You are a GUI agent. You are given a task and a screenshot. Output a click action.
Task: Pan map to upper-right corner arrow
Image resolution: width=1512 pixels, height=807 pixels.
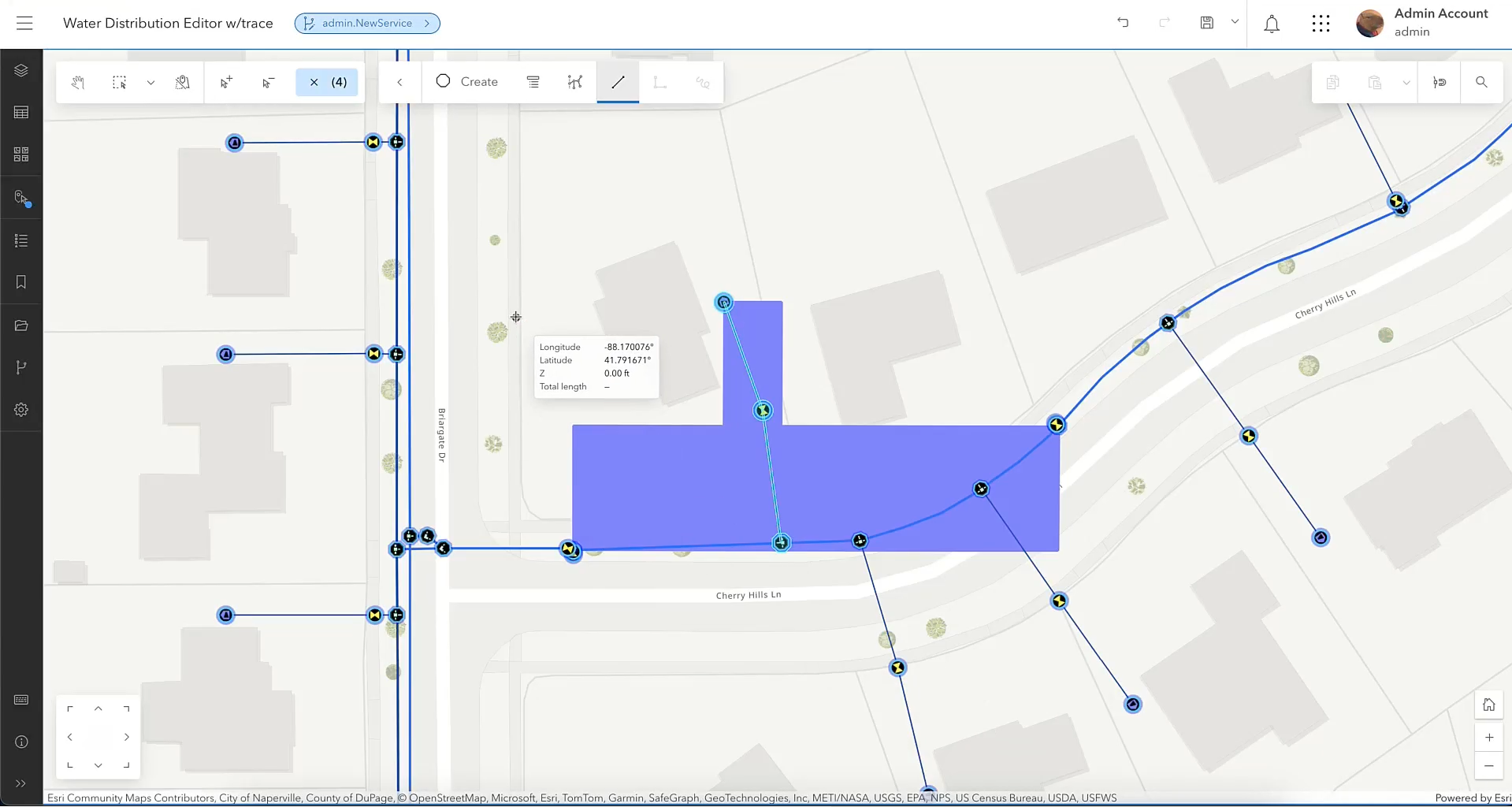tap(127, 708)
